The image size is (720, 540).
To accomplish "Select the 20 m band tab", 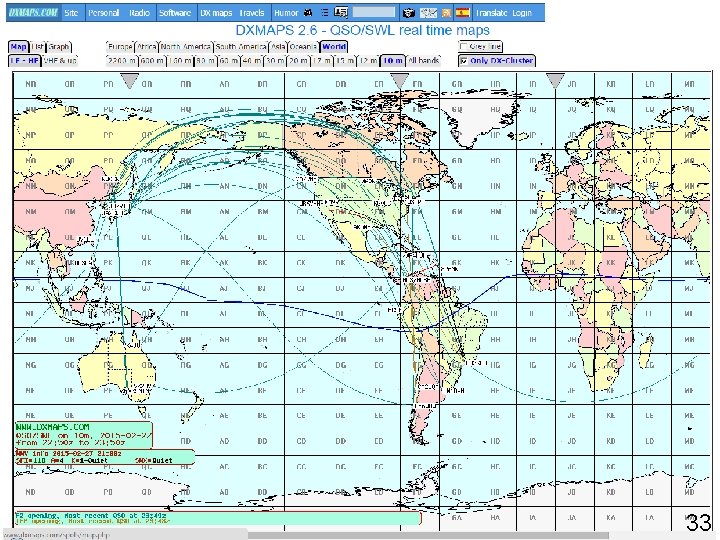I will click(x=299, y=61).
